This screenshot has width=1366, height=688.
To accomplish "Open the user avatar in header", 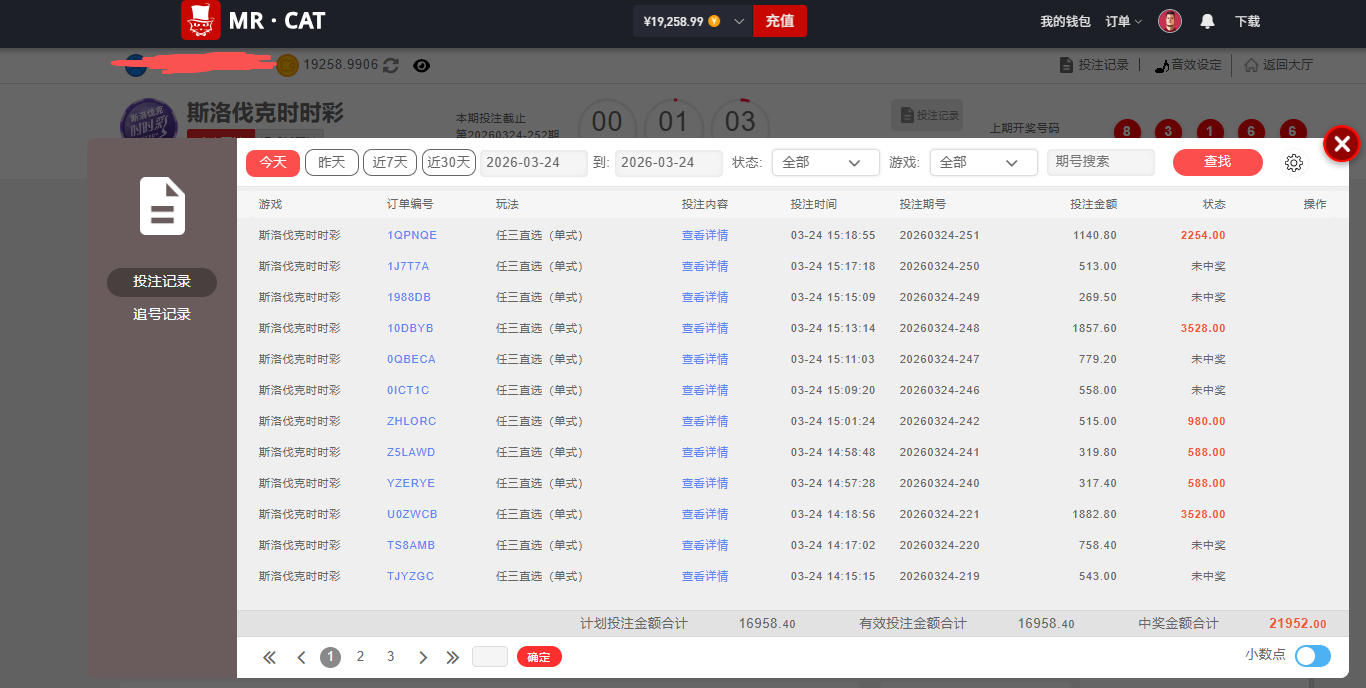I will coord(1169,21).
